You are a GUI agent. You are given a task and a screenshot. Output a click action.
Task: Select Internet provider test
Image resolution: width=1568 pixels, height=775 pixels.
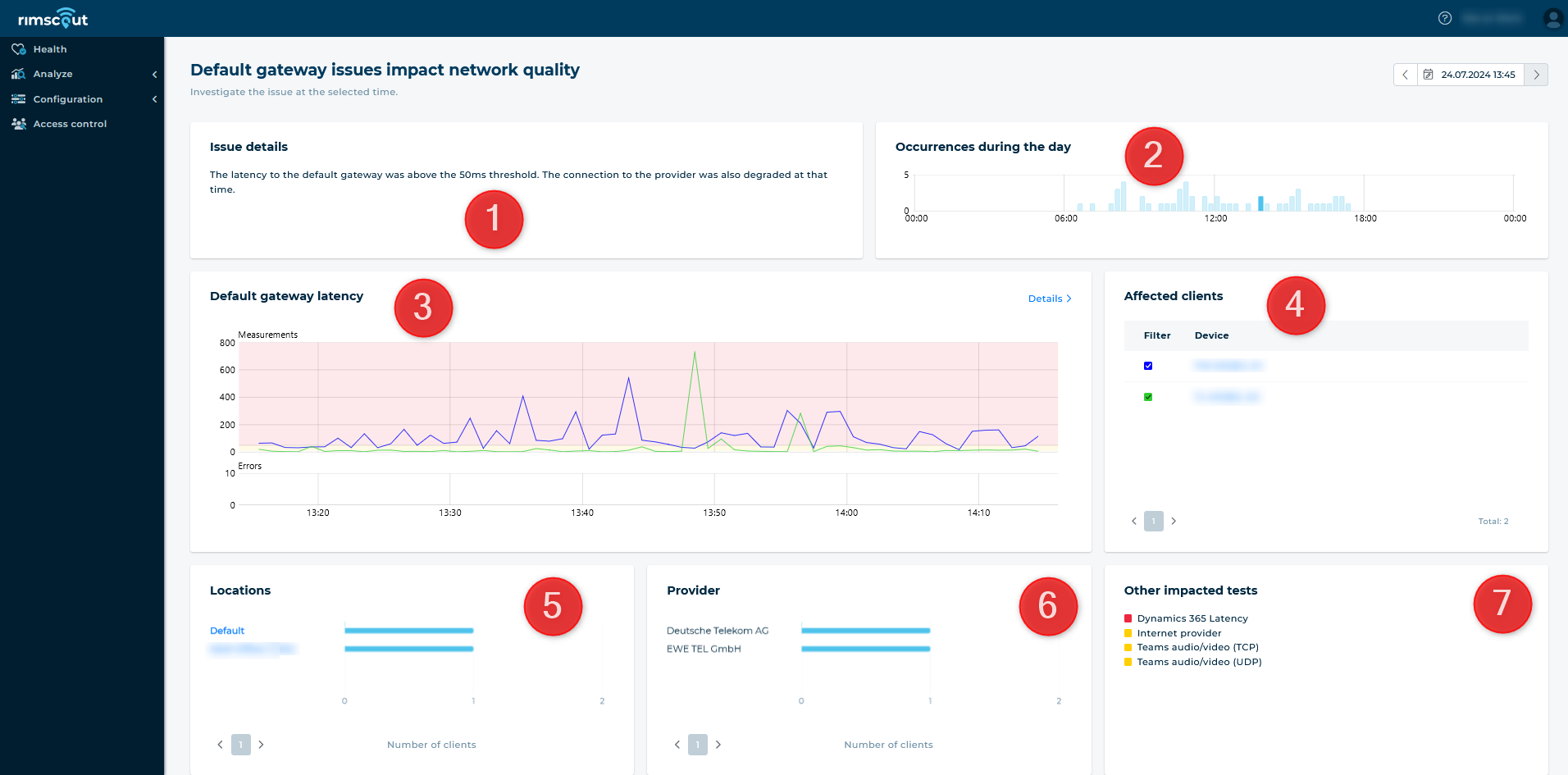tap(1179, 633)
